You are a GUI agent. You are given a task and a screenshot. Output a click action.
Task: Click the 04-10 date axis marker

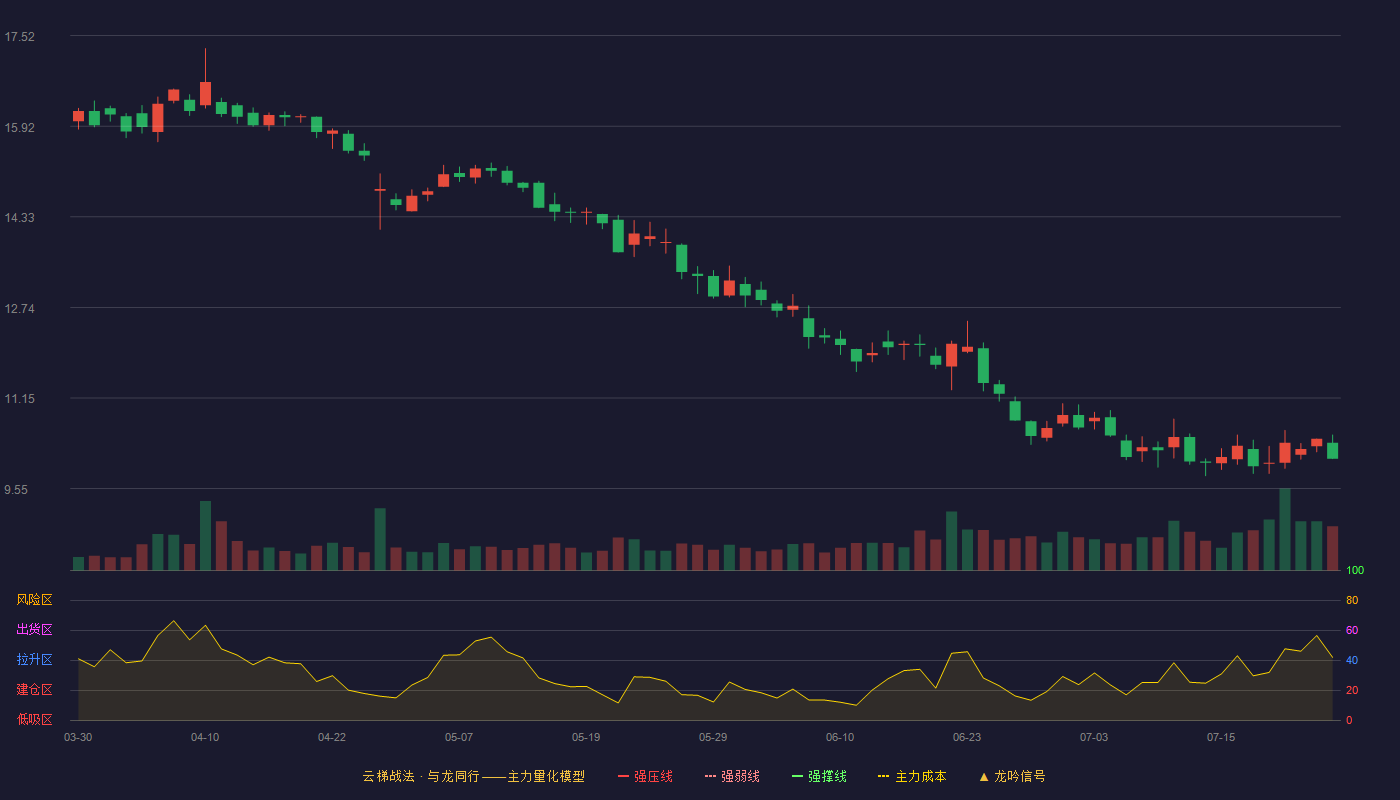click(205, 737)
